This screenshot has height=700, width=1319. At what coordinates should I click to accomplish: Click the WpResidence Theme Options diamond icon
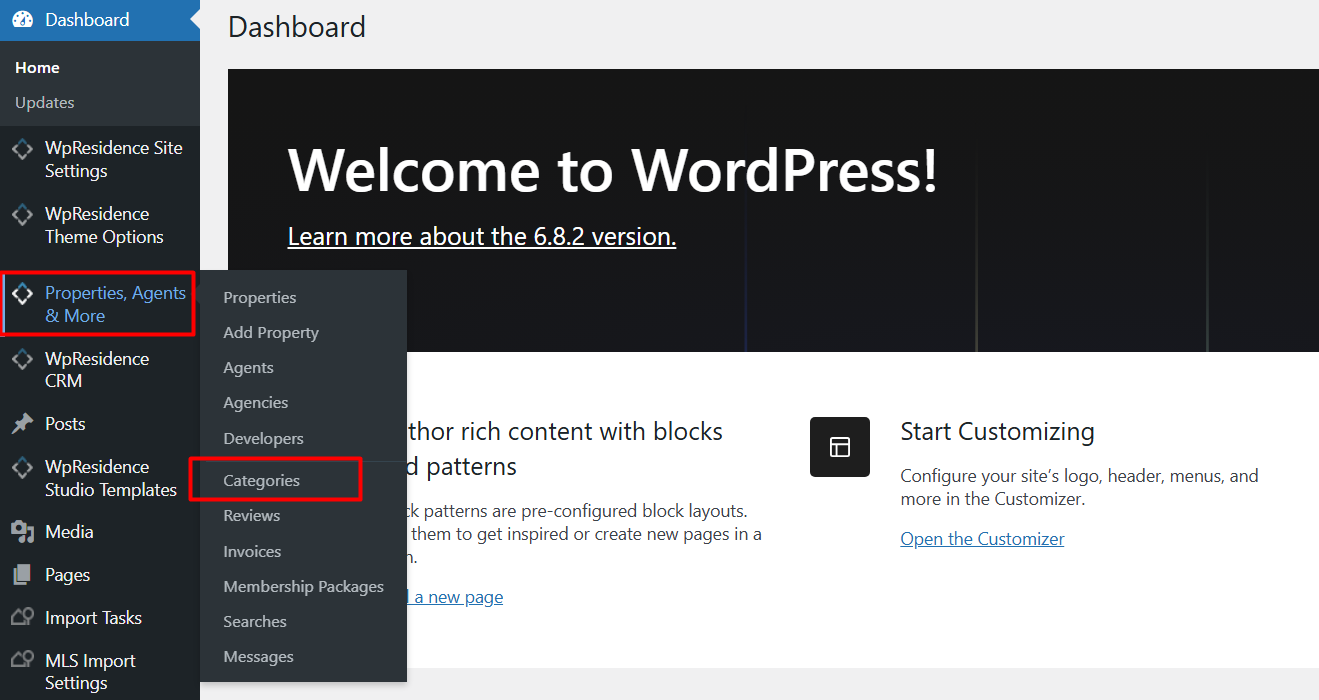[22, 215]
